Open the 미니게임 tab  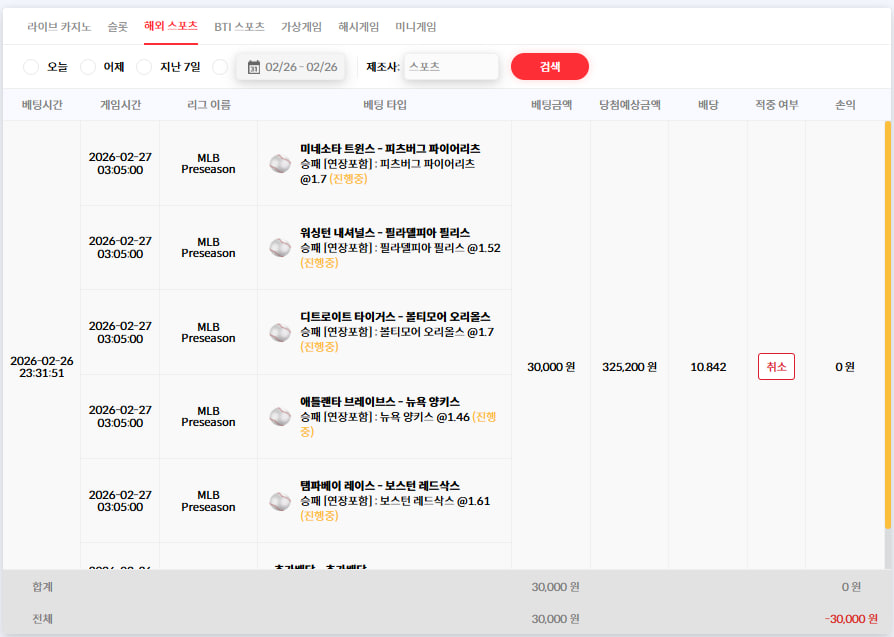pyautogui.click(x=416, y=27)
